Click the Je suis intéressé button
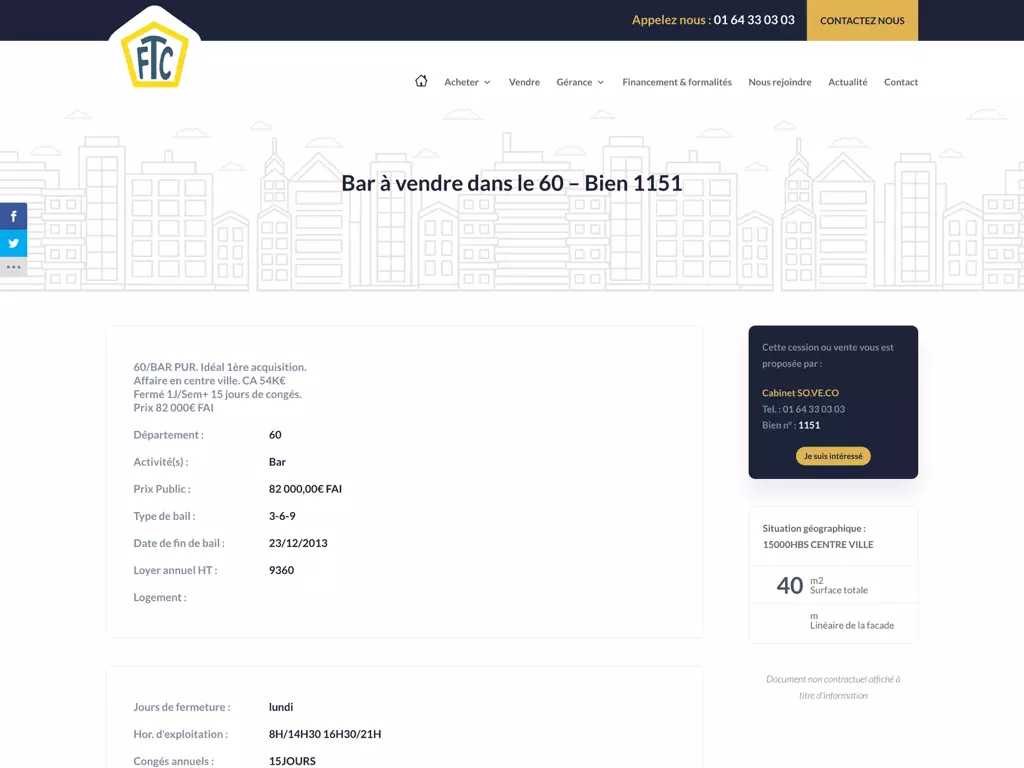This screenshot has height=768, width=1024. pyautogui.click(x=833, y=456)
